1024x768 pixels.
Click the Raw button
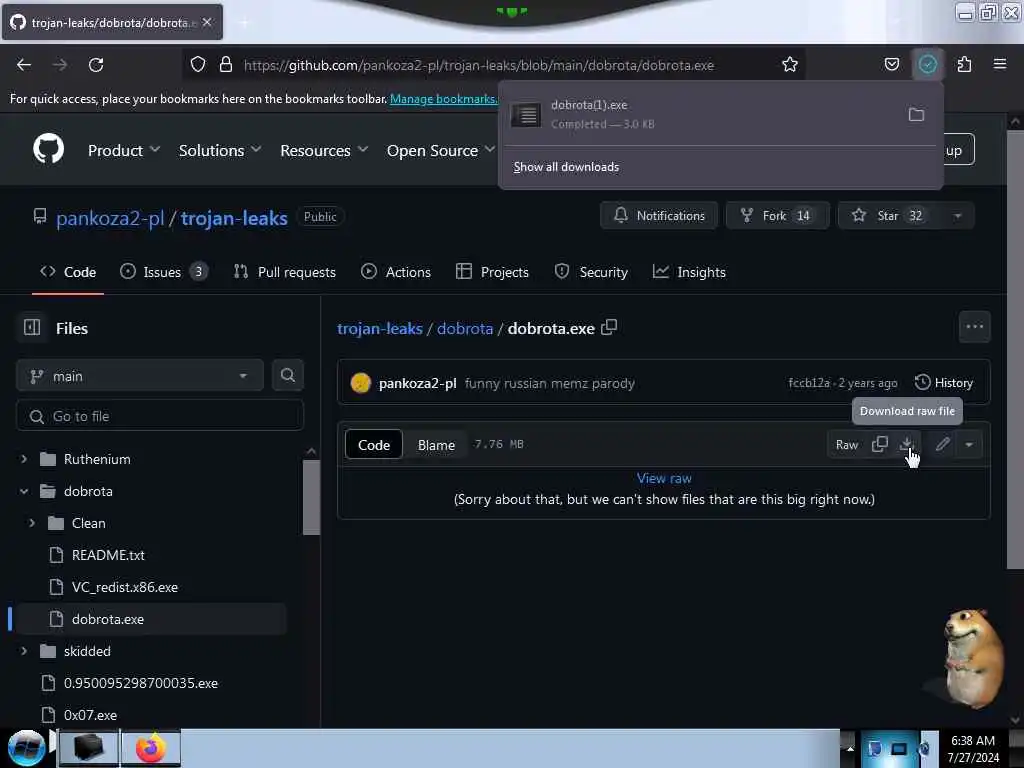pos(847,445)
